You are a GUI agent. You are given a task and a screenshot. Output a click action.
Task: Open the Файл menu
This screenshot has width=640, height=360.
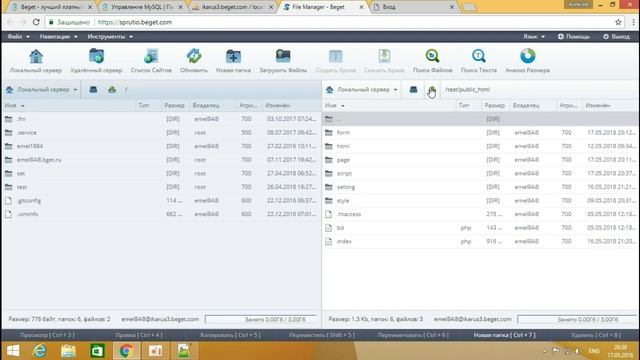(18, 37)
